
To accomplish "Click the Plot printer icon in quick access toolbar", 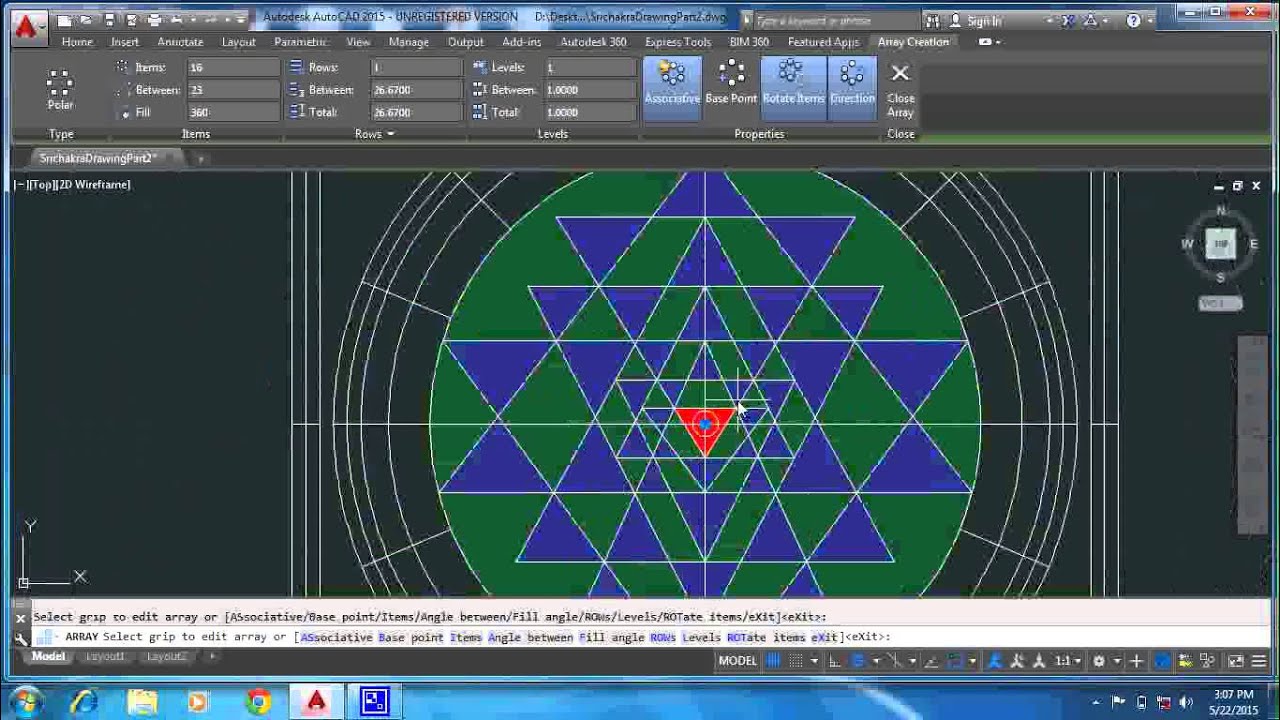I will click(154, 19).
